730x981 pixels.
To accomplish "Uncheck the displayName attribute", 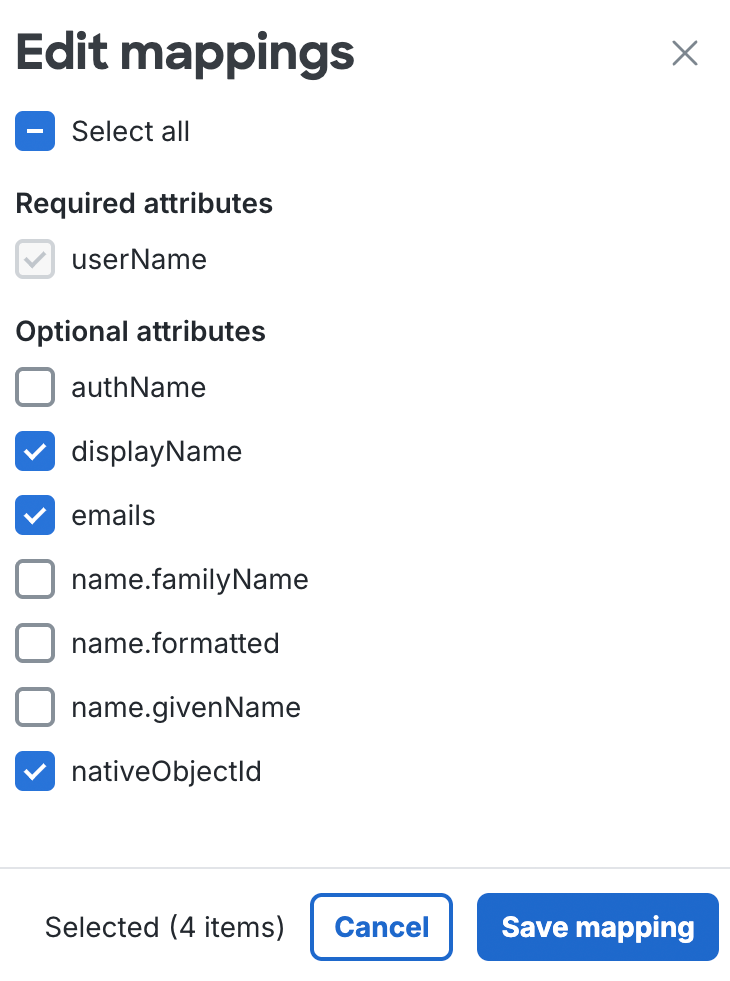I will 34,451.
